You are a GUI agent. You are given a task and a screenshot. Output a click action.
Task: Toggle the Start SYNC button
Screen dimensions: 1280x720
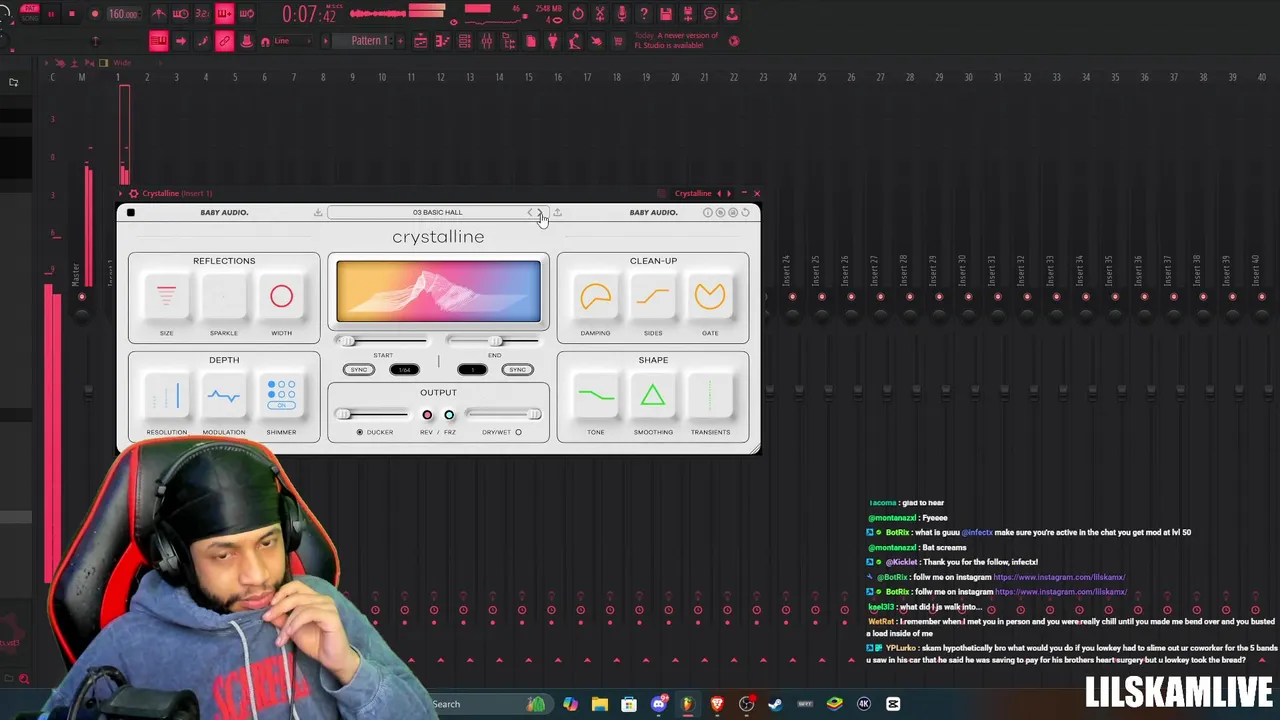[x=358, y=370]
